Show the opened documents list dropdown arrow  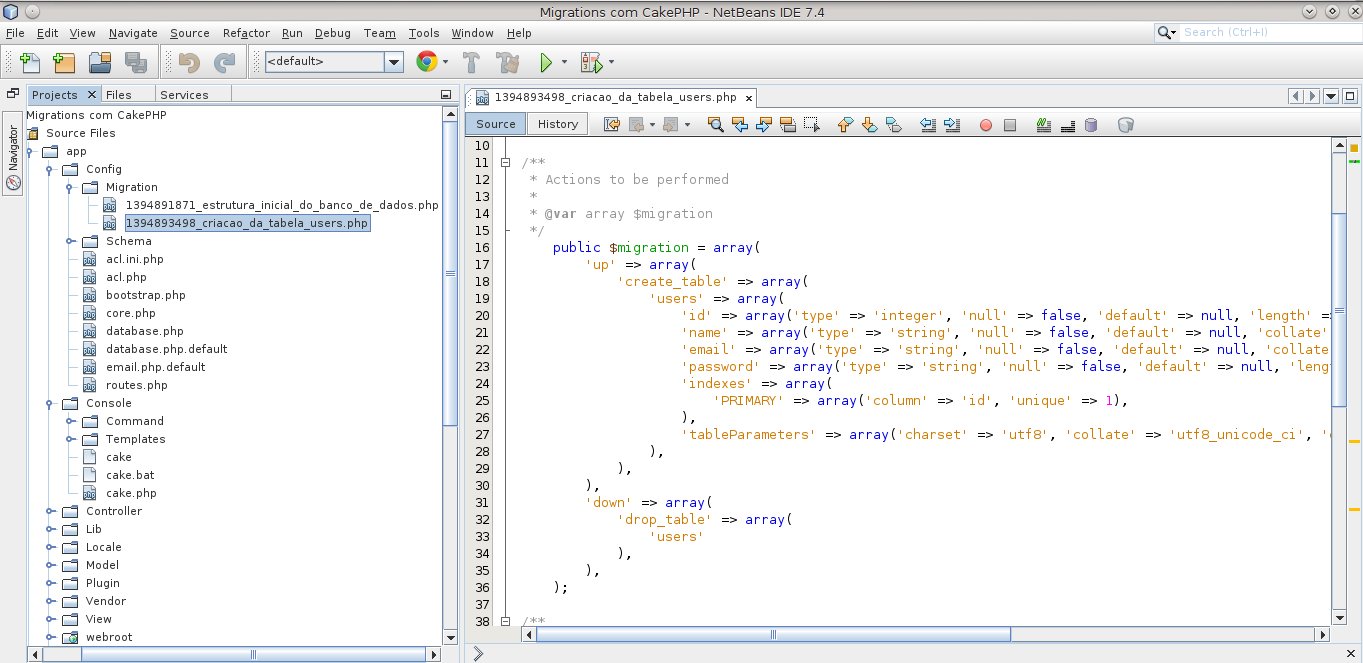click(x=1331, y=96)
